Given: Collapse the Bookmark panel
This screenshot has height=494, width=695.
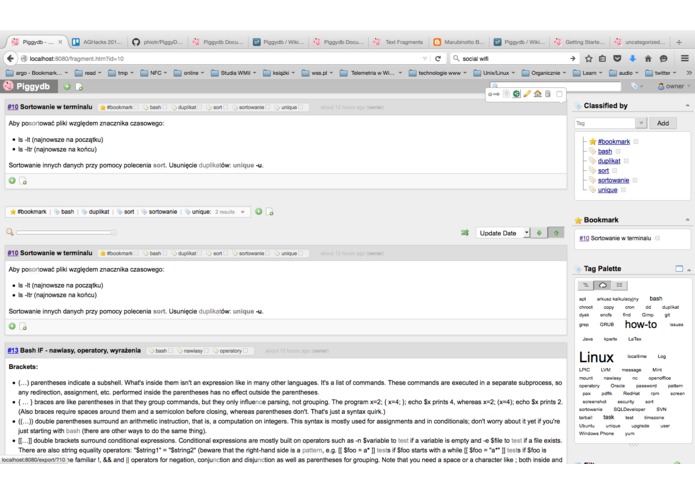Looking at the screenshot, I should click(687, 220).
